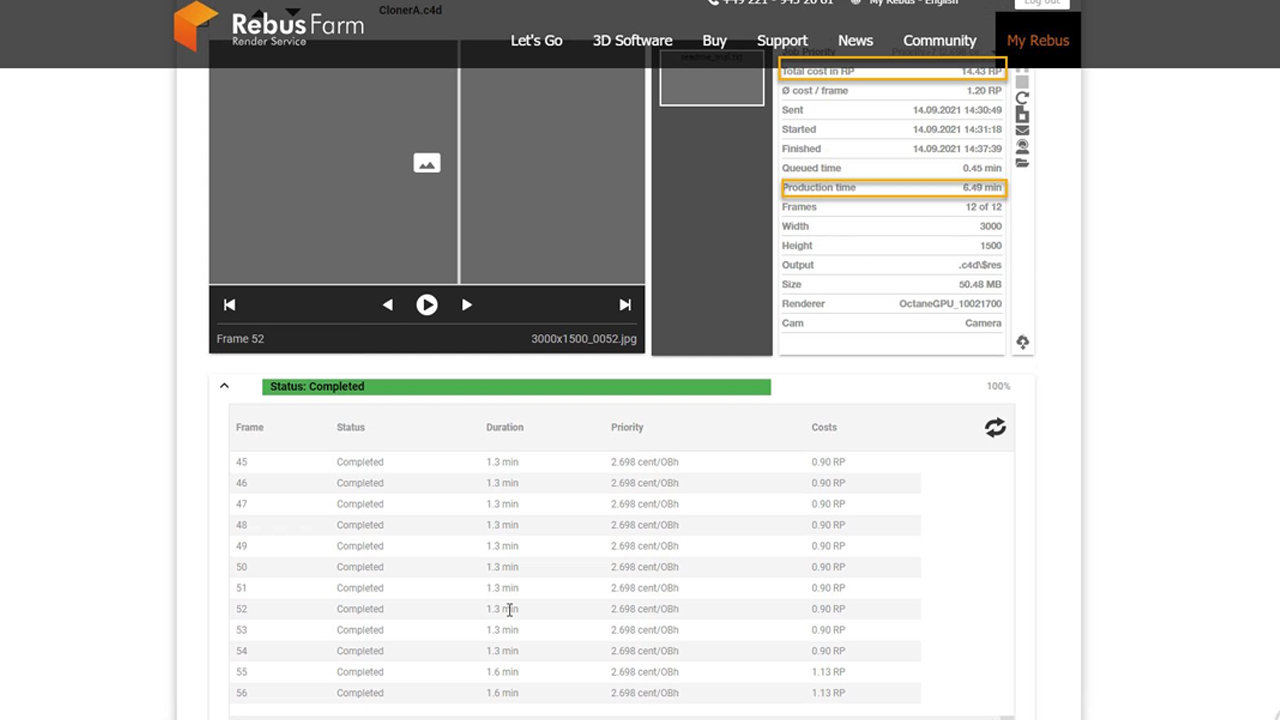Open the 3D Software menu
Viewport: 1280px width, 720px height.
tap(632, 41)
